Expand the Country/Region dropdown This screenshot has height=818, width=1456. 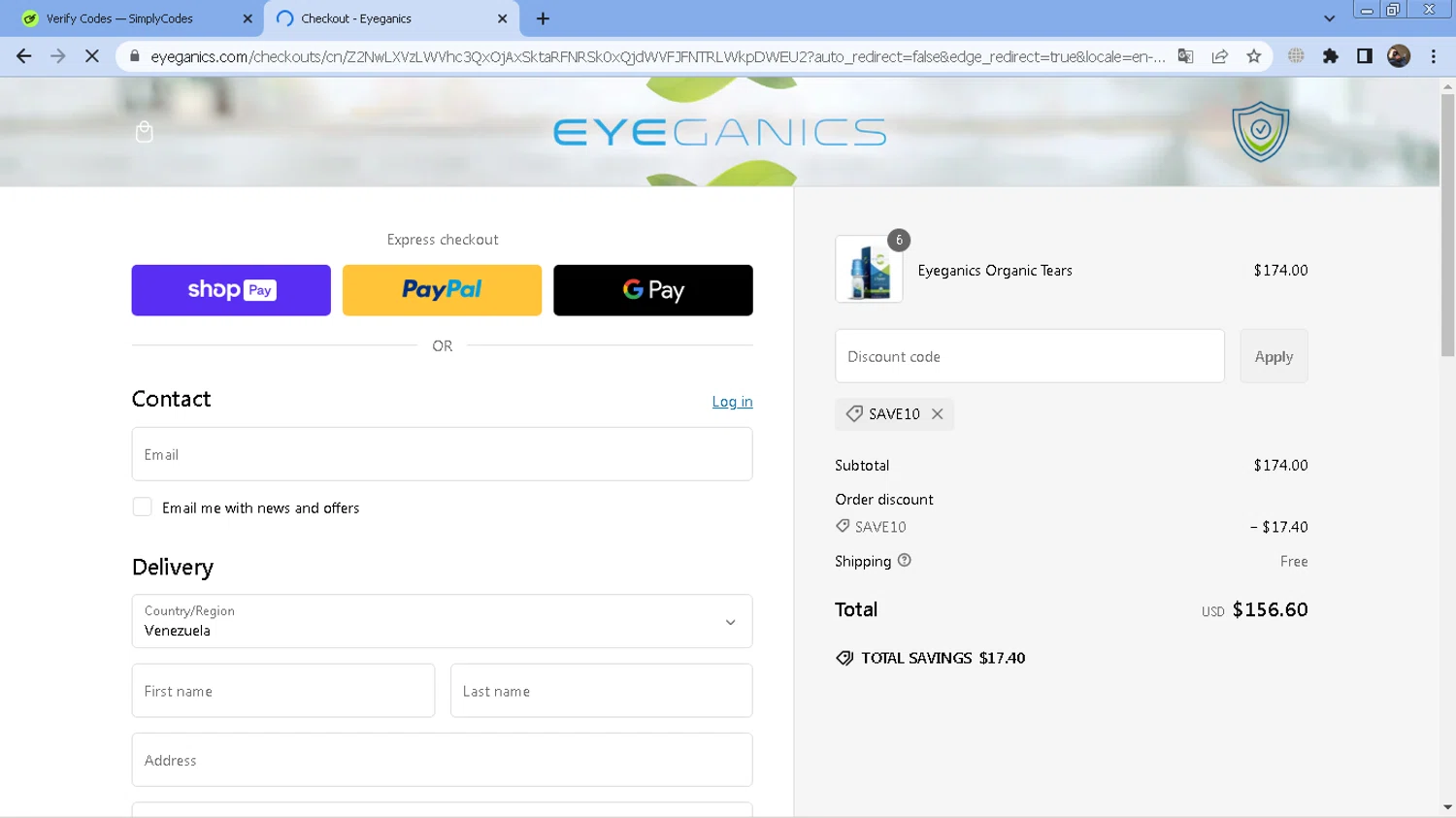click(x=442, y=621)
